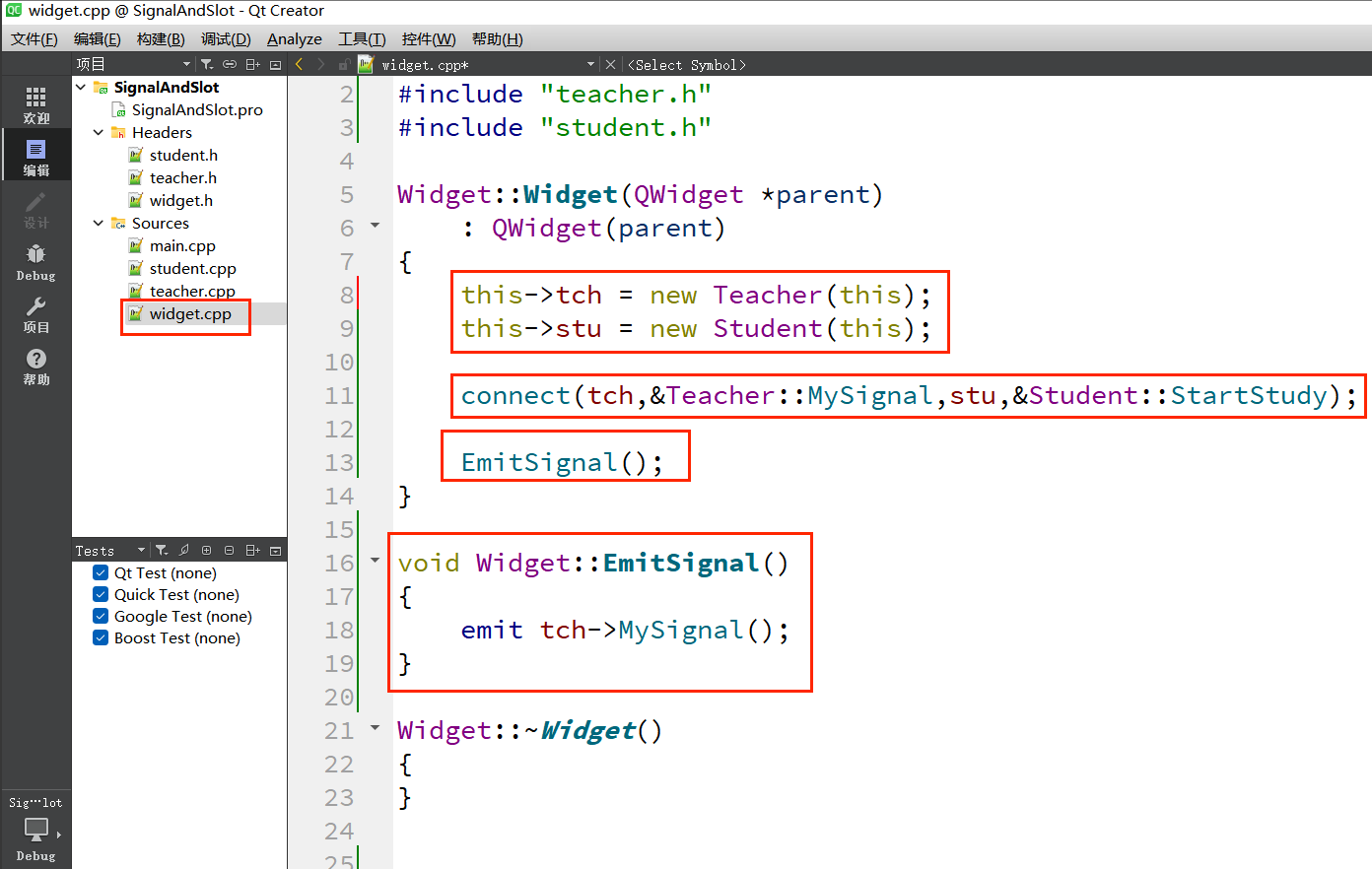Open the 文件(F) menu
The width and height of the screenshot is (1372, 869).
pyautogui.click(x=34, y=38)
